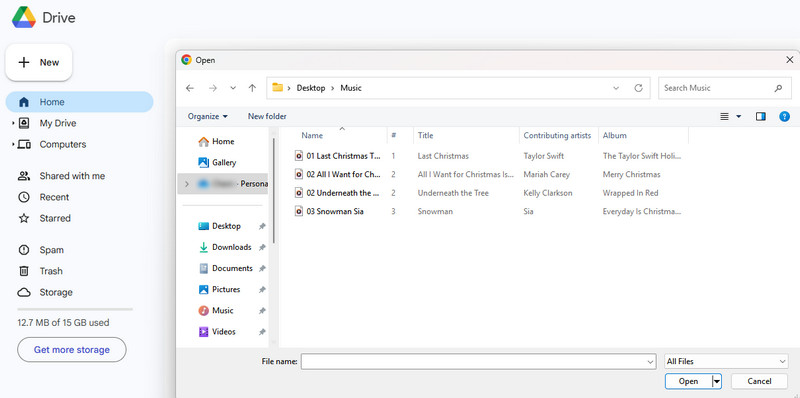This screenshot has width=800, height=398.
Task: Expand the Computers tree arrow
Action: click(x=13, y=144)
